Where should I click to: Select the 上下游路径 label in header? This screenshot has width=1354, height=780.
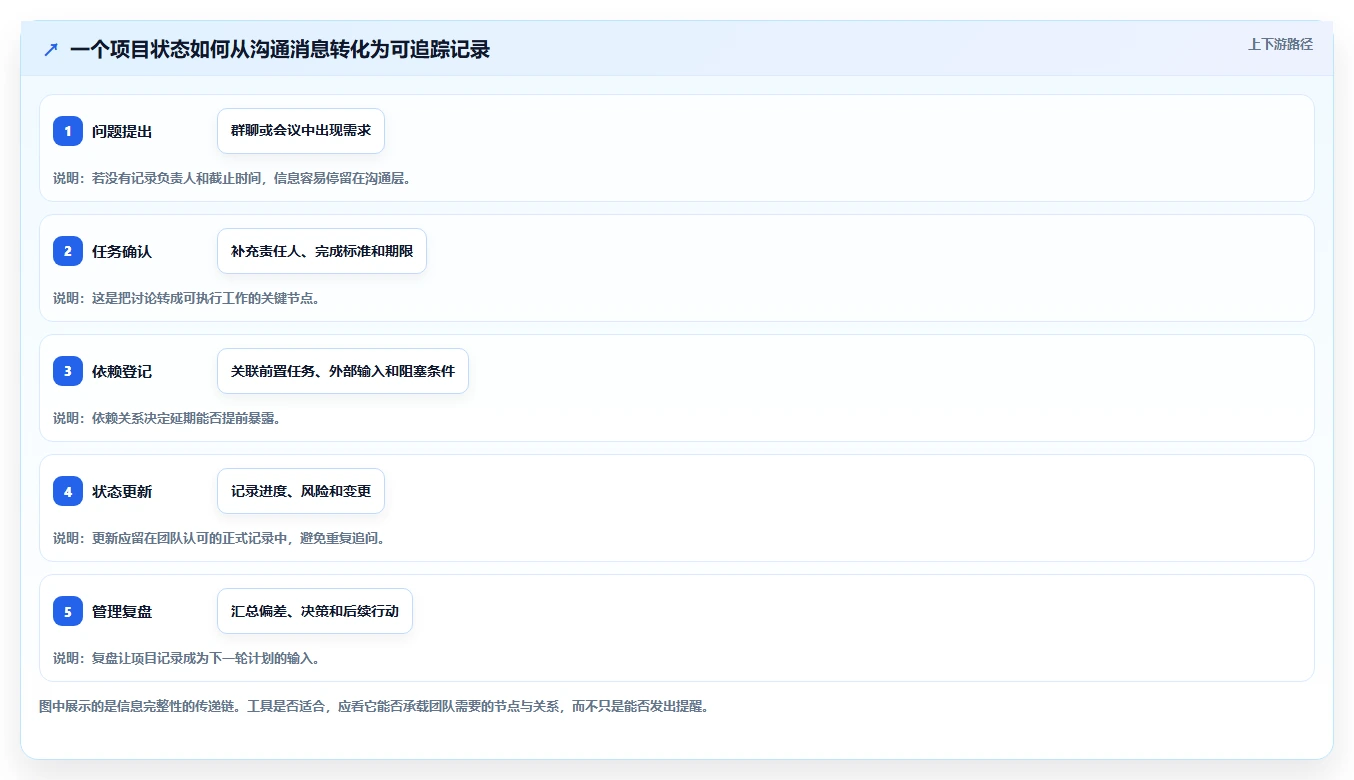(x=1280, y=44)
